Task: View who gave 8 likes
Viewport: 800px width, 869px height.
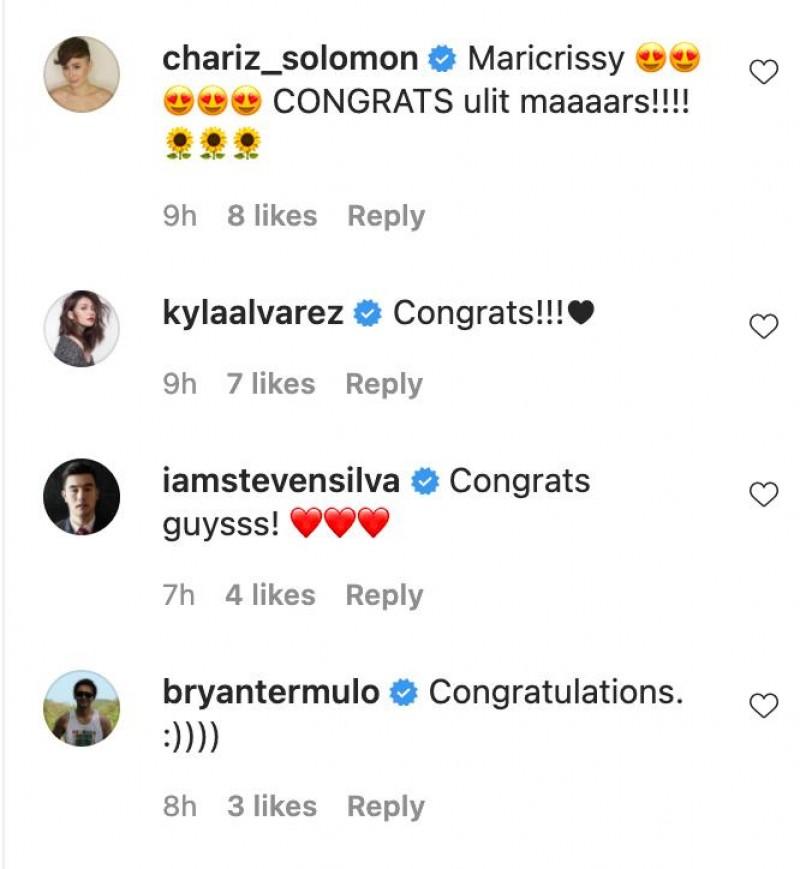Action: 272,216
